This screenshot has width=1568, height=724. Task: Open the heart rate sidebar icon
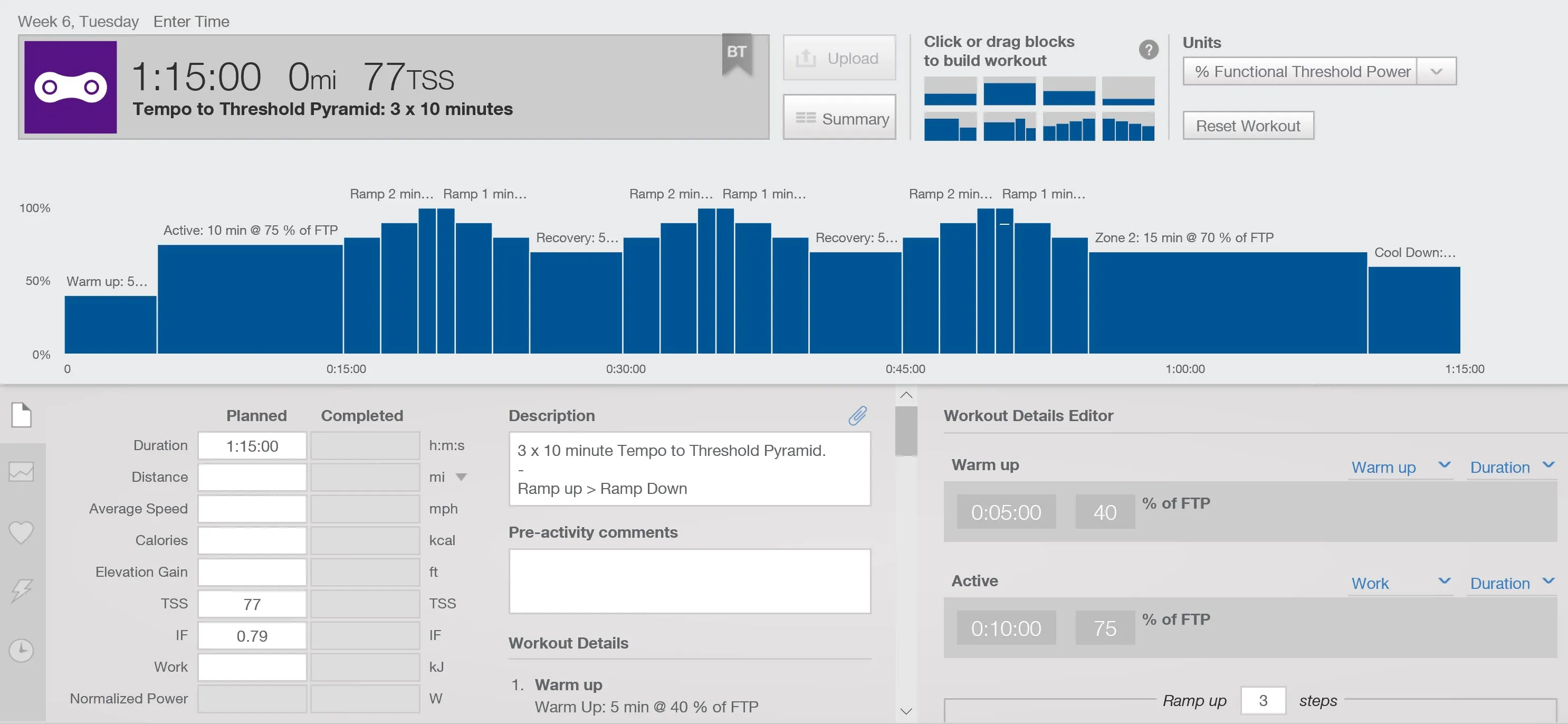pyautogui.click(x=21, y=533)
